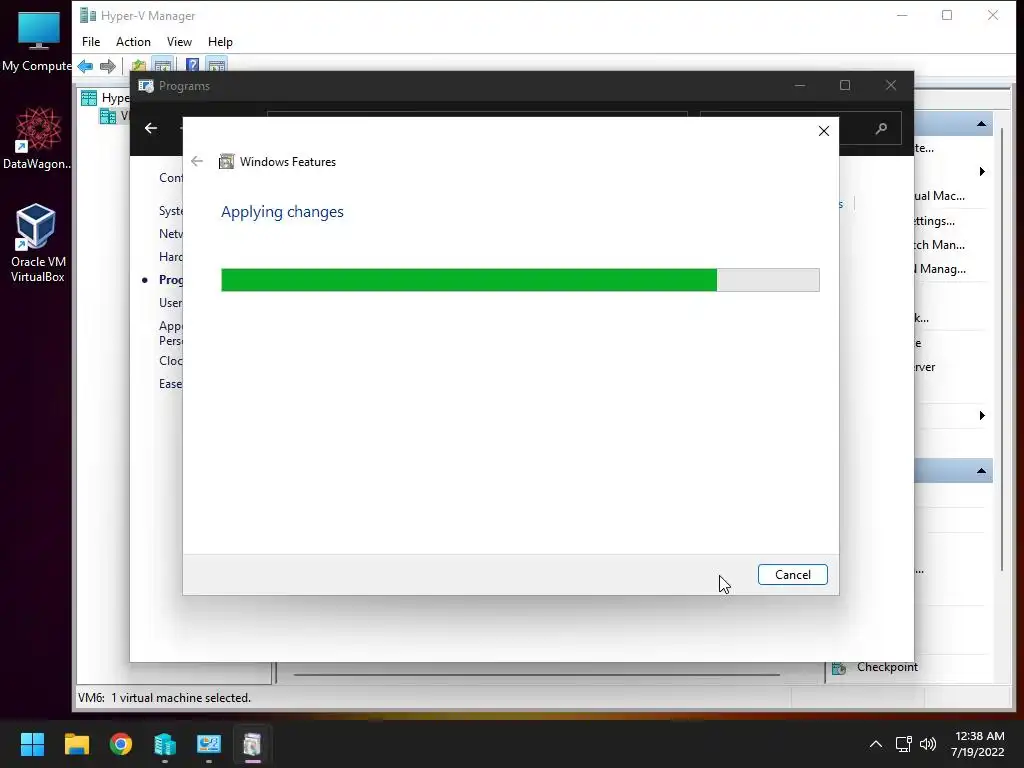Cancel the Windows Features changes
The height and width of the screenshot is (768, 1024).
(x=792, y=575)
